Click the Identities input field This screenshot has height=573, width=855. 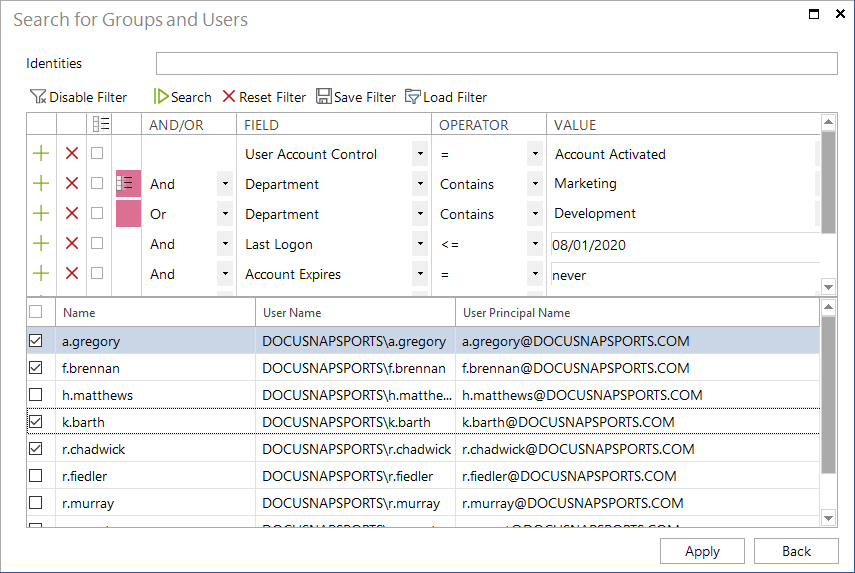click(497, 63)
